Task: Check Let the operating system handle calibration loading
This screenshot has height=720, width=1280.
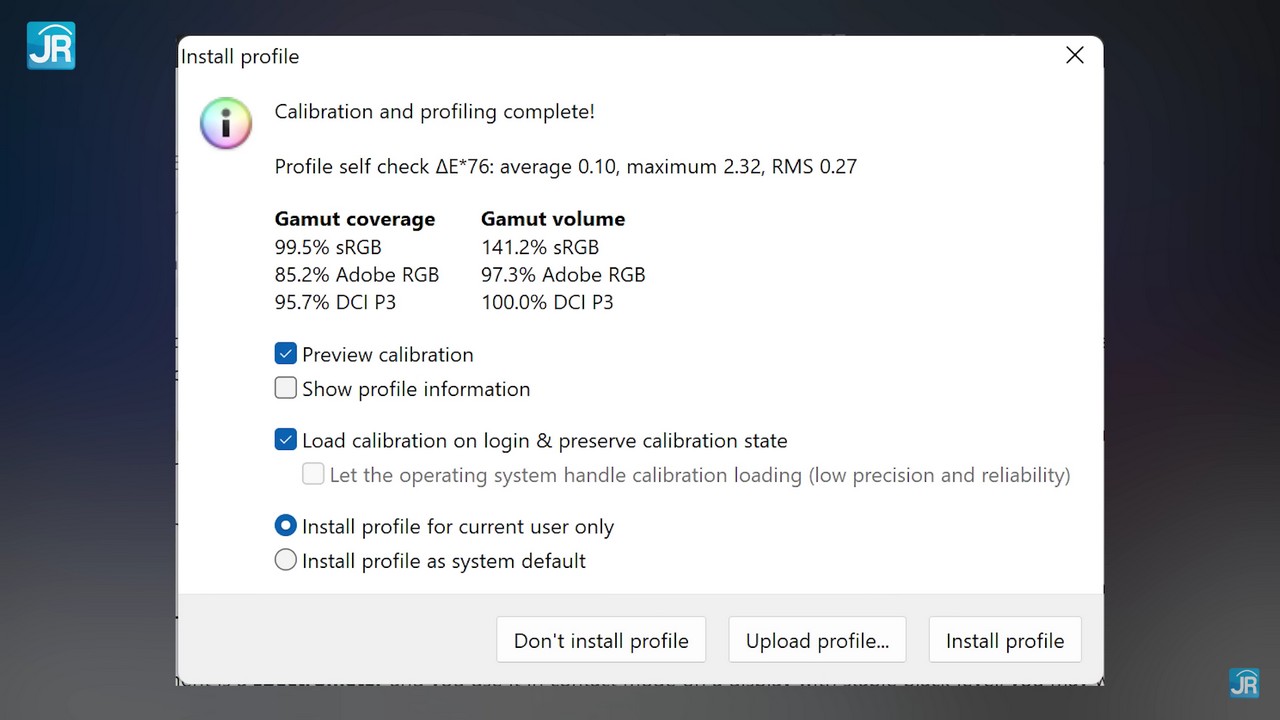Action: 313,474
